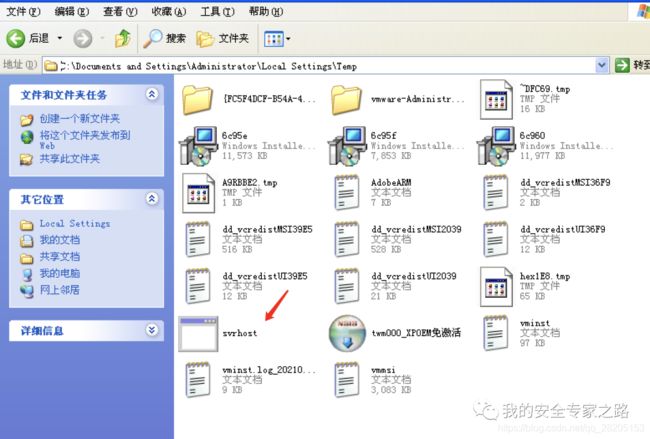Expand the 详细信息 panel

(x=152, y=330)
